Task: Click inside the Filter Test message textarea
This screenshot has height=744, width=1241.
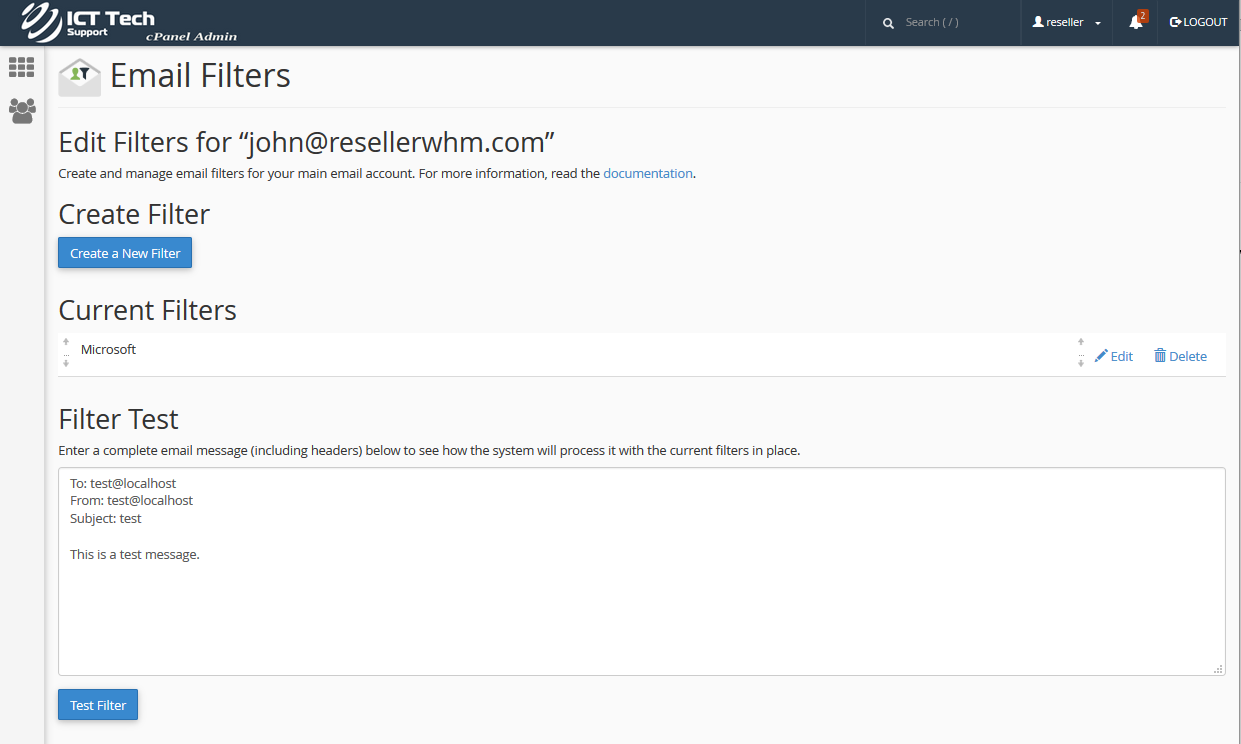Action: tap(640, 600)
